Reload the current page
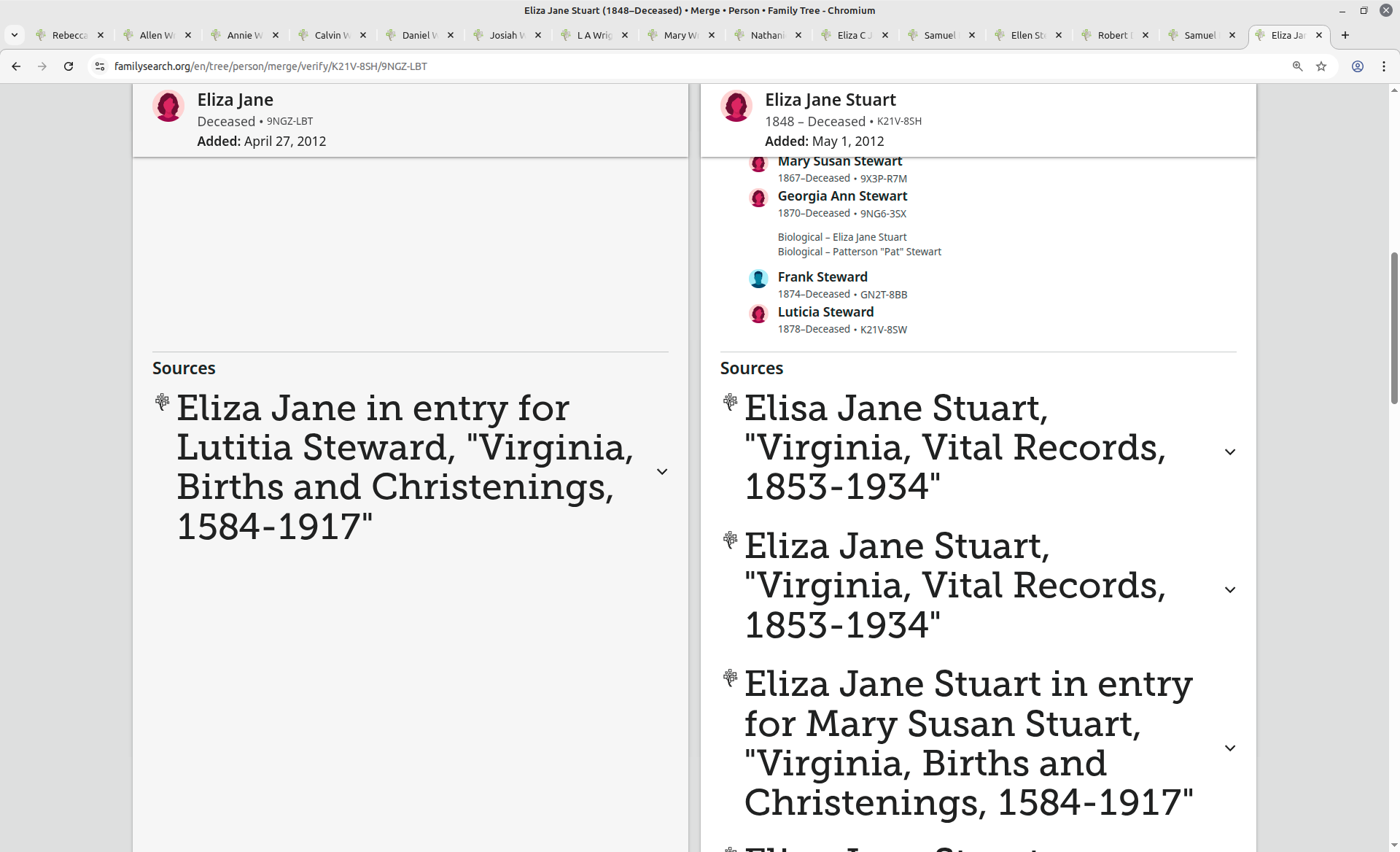 pyautogui.click(x=69, y=66)
